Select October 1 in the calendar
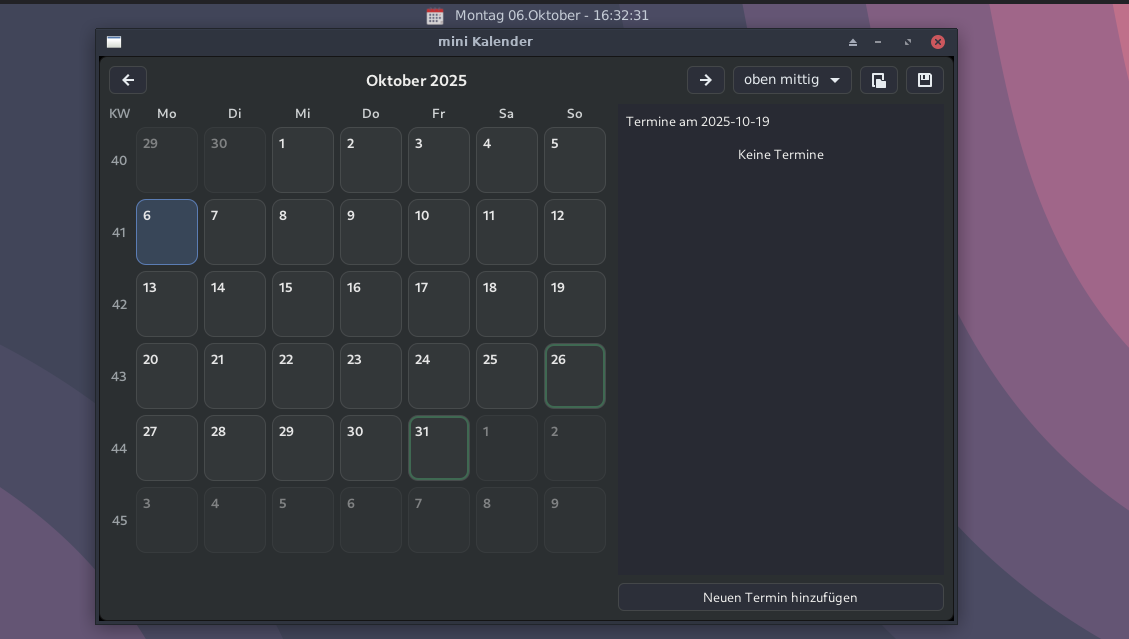Image resolution: width=1129 pixels, height=639 pixels. [x=303, y=160]
